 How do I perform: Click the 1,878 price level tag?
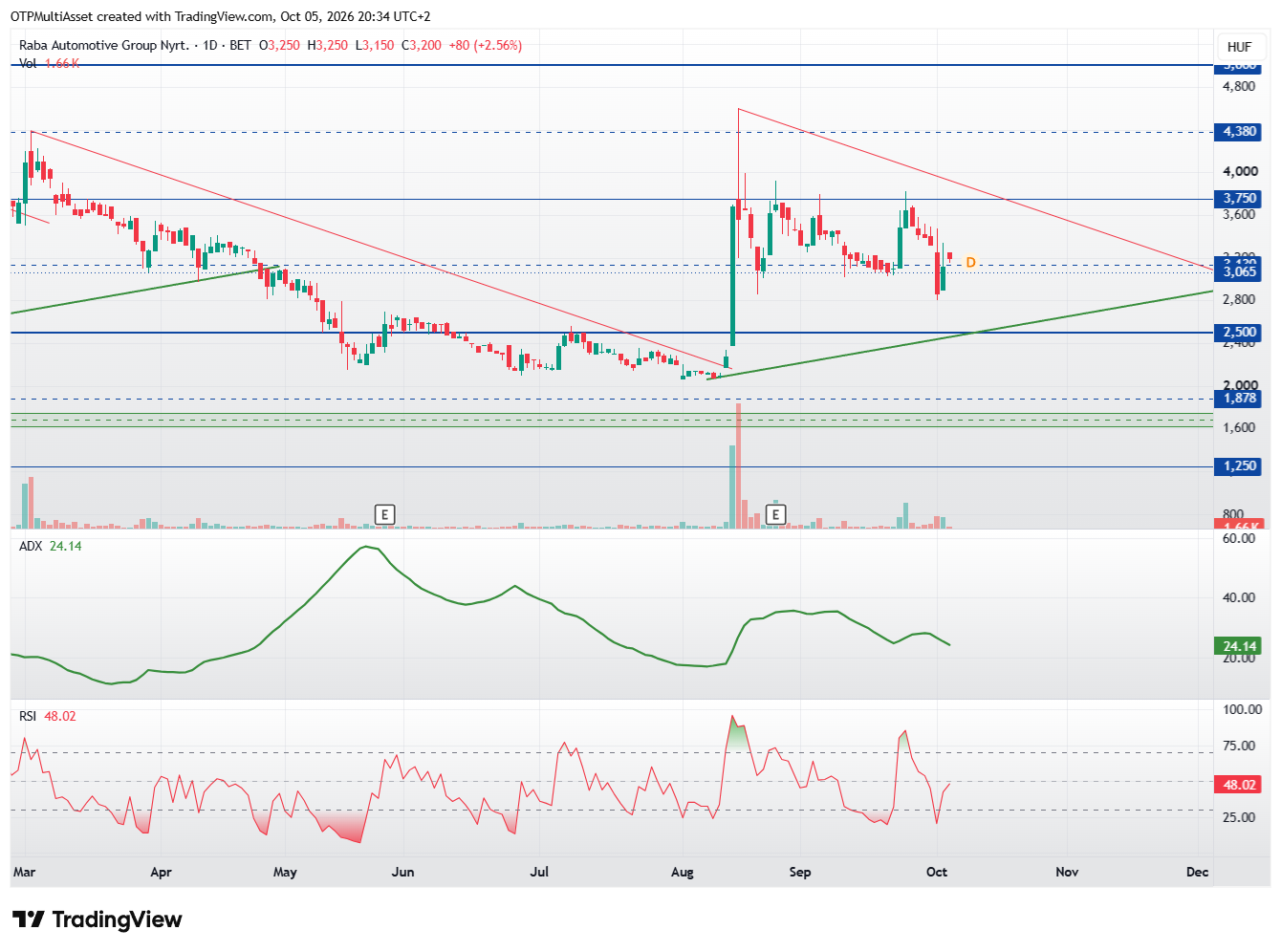[x=1239, y=399]
